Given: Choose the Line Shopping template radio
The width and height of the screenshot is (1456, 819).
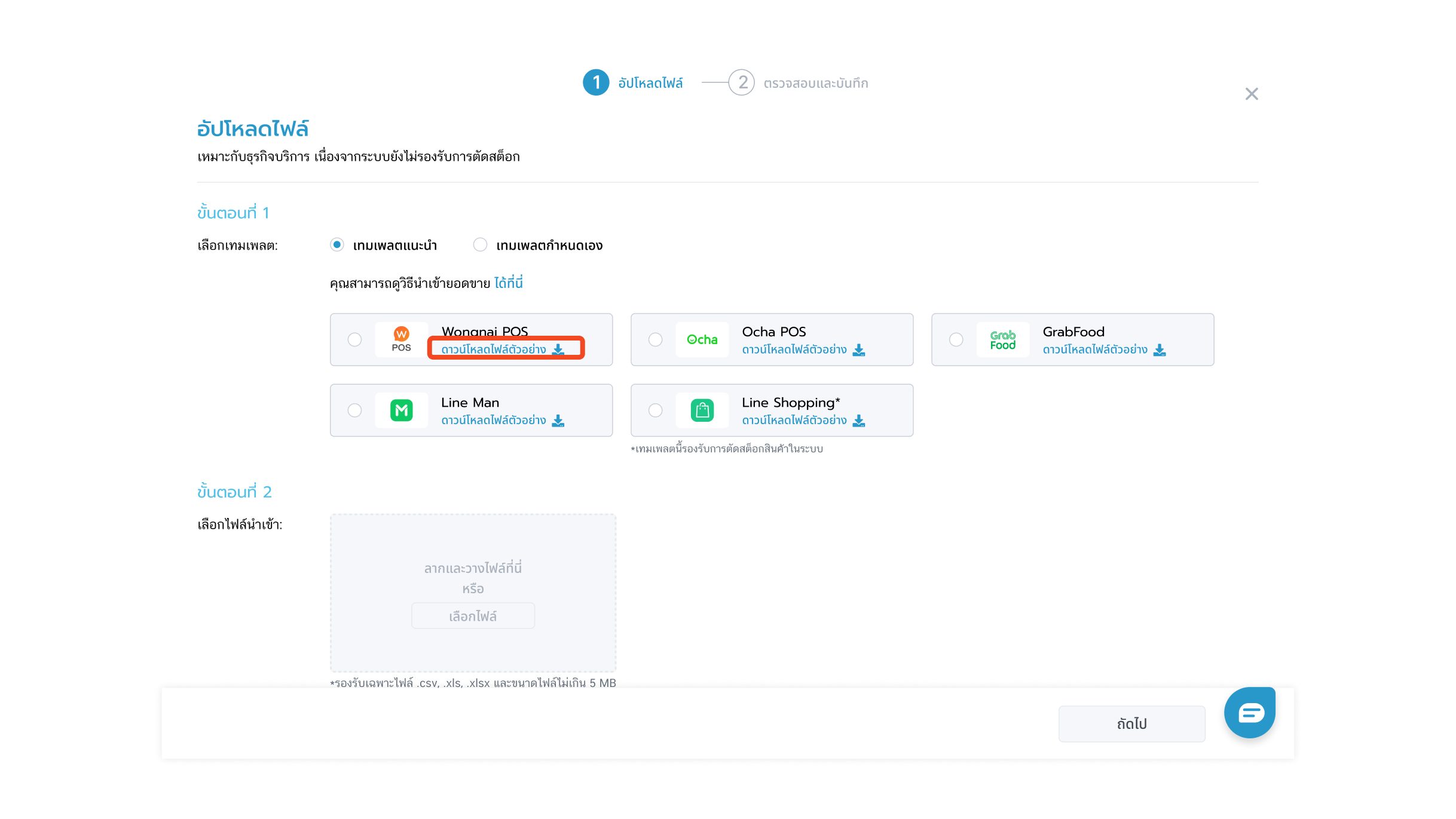Looking at the screenshot, I should [x=655, y=410].
